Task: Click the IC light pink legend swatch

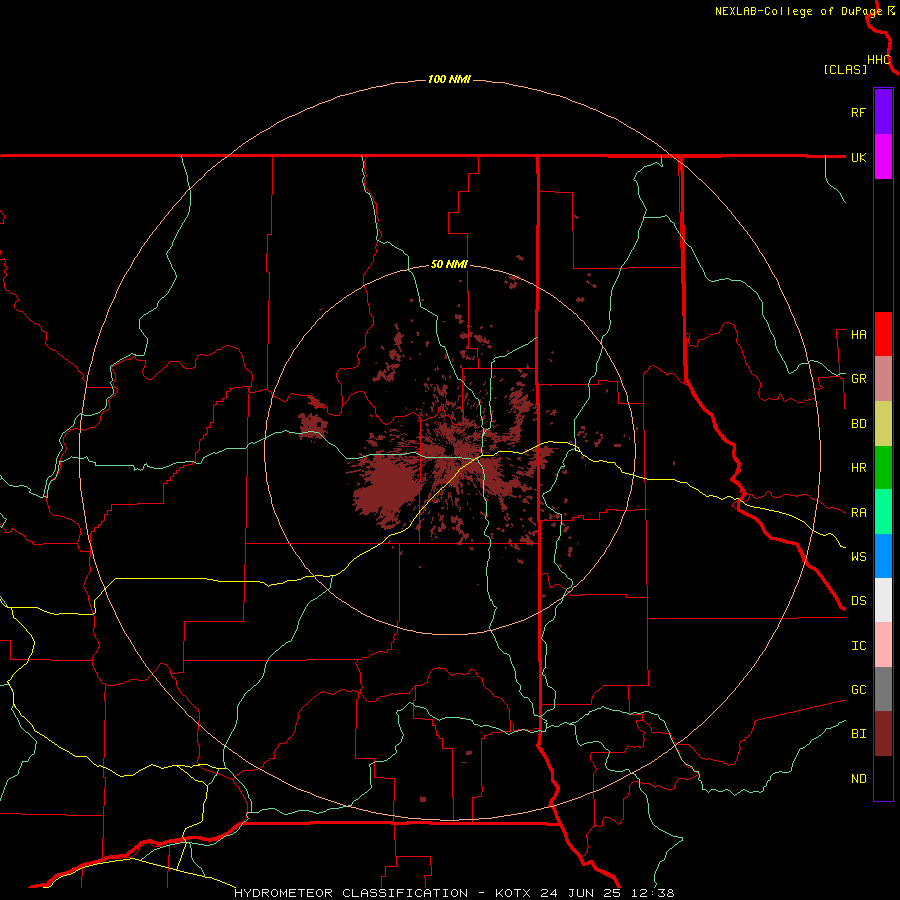Action: tap(883, 645)
